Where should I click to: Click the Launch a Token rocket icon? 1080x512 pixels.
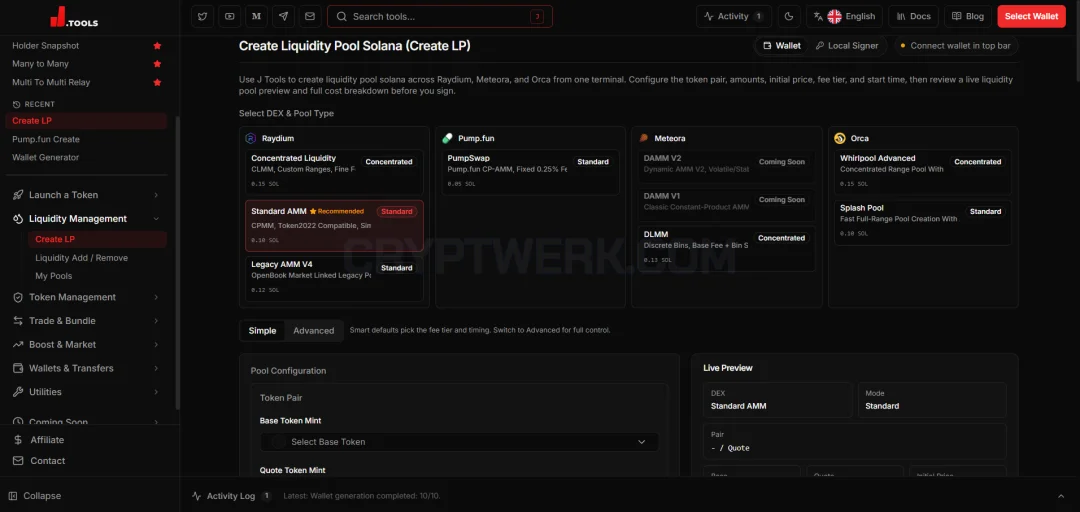point(18,195)
